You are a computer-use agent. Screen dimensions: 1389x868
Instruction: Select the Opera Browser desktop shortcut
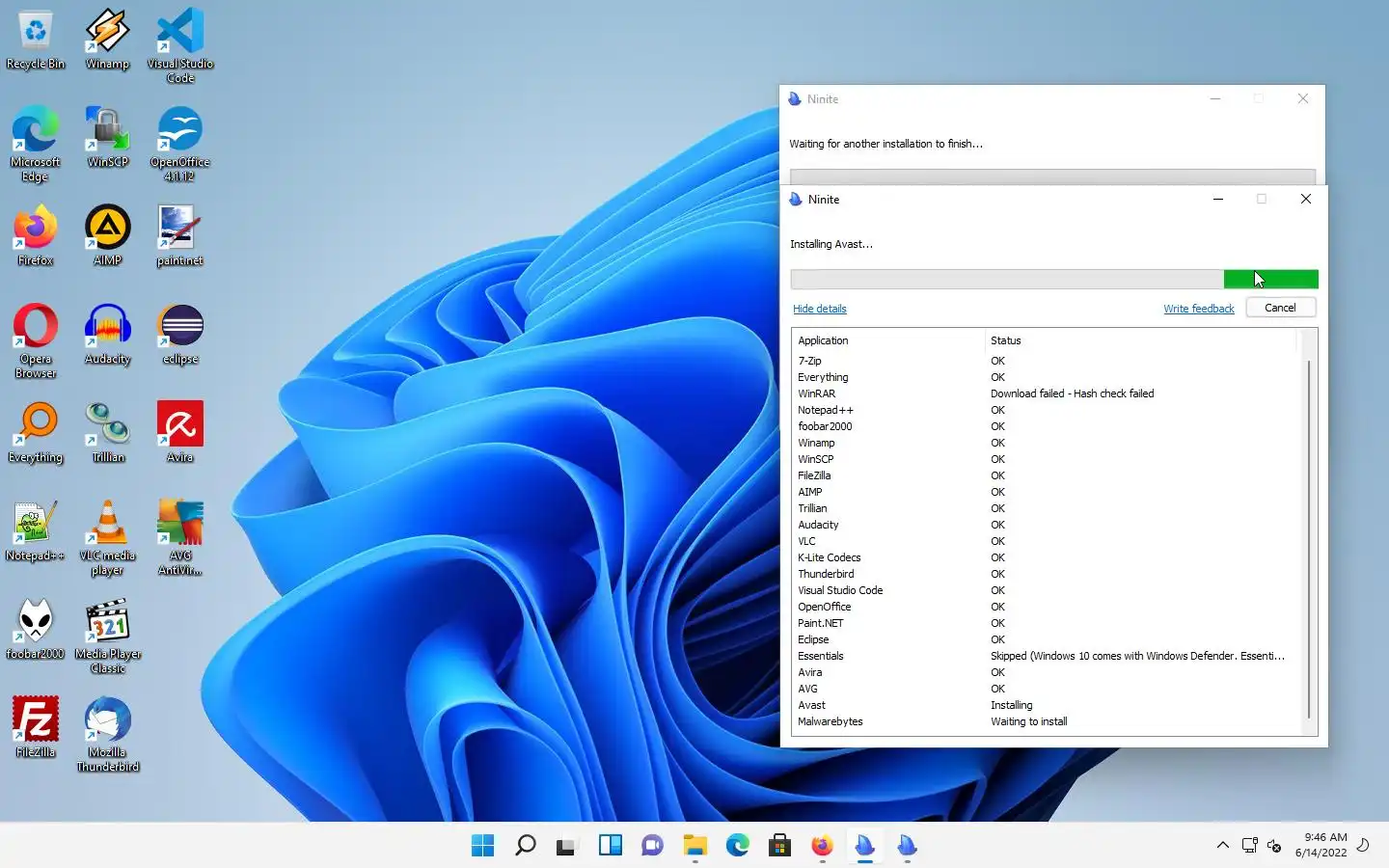pos(36,341)
